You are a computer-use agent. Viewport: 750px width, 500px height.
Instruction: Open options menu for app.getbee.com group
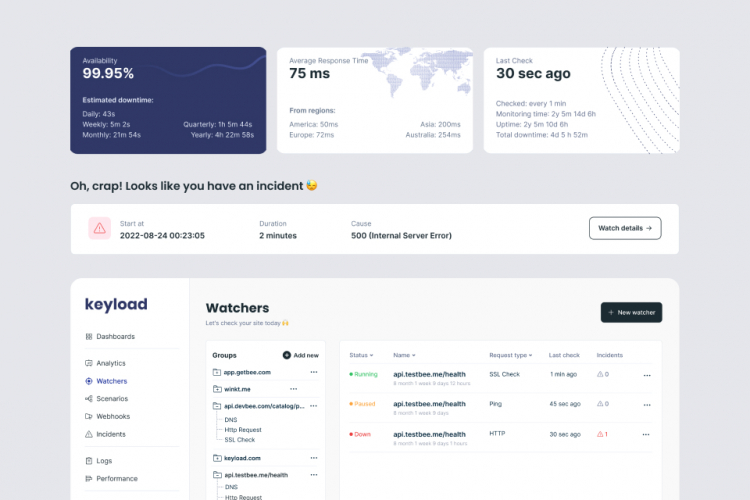pos(314,372)
